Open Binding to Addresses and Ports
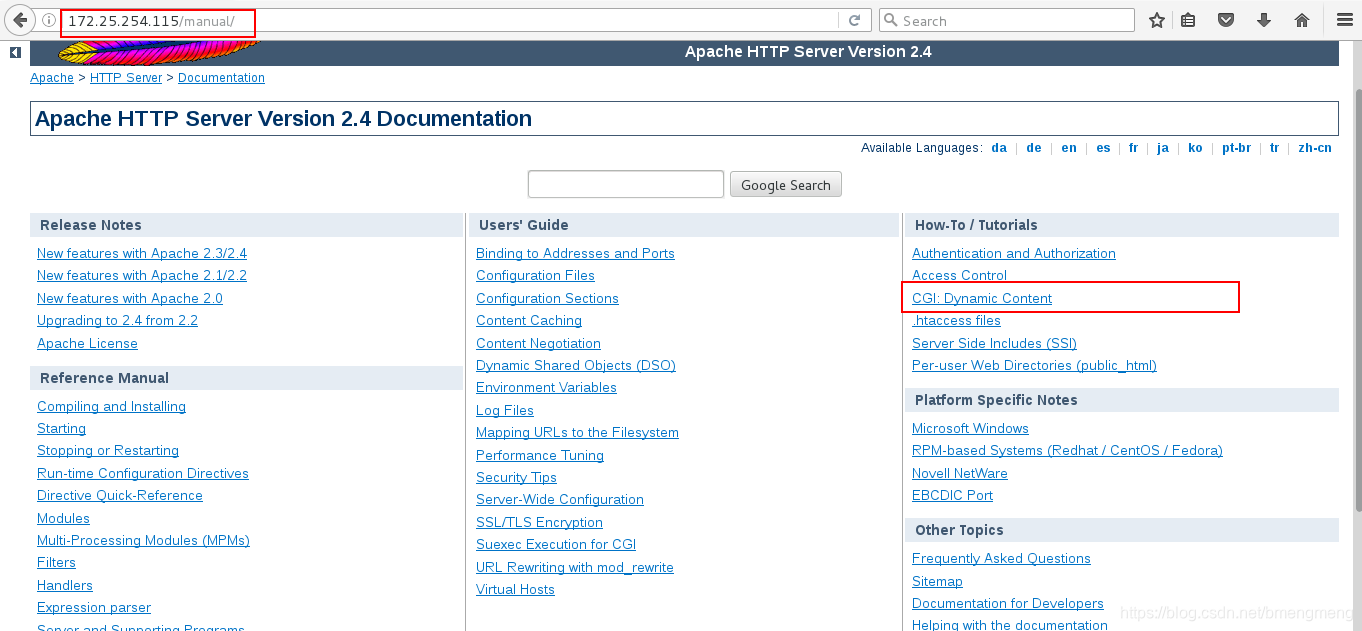This screenshot has width=1362, height=631. 575,253
